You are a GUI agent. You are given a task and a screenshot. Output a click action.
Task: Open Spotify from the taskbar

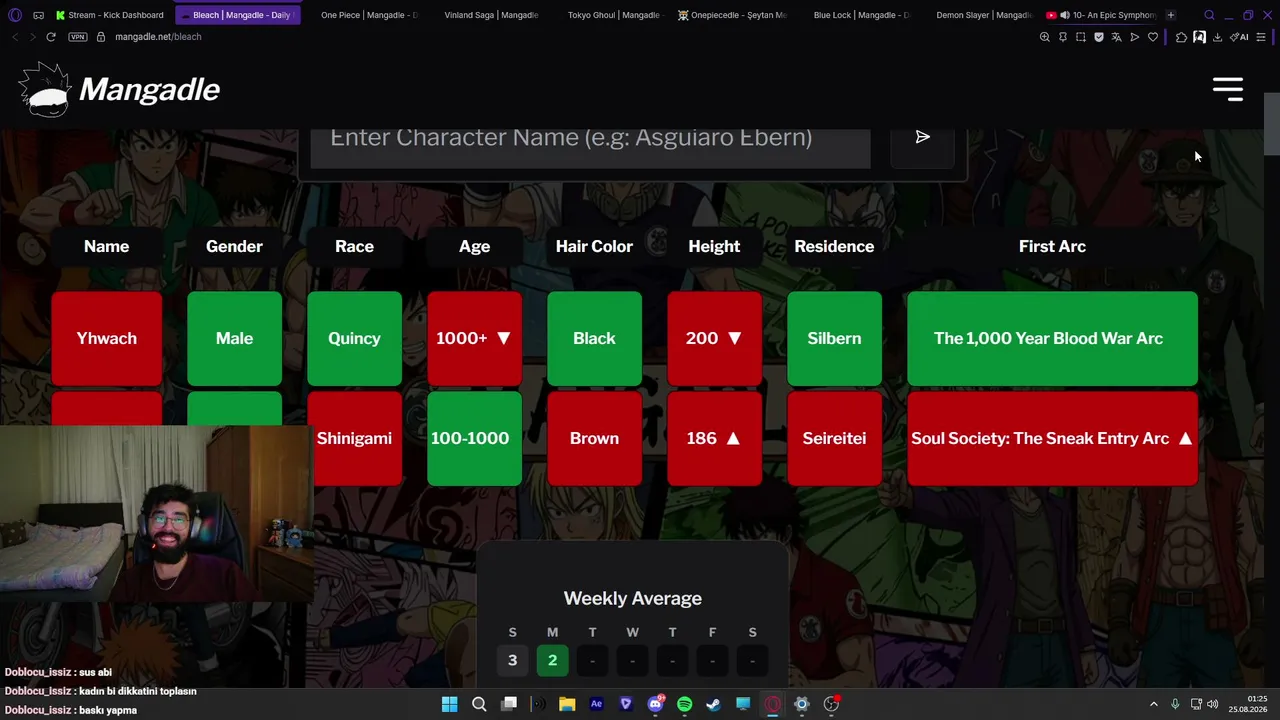pos(684,704)
